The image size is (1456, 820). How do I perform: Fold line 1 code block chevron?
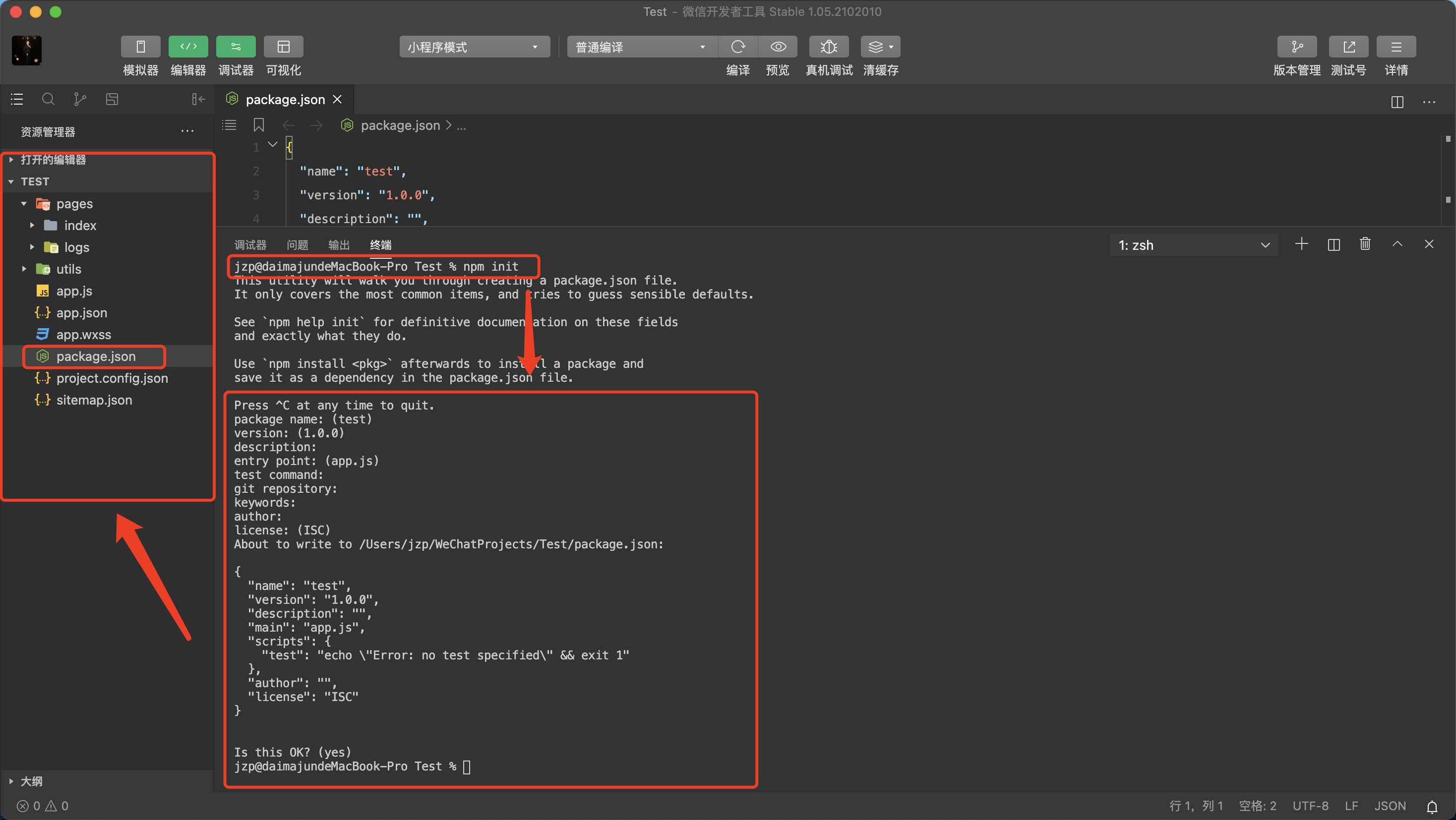pyautogui.click(x=272, y=145)
